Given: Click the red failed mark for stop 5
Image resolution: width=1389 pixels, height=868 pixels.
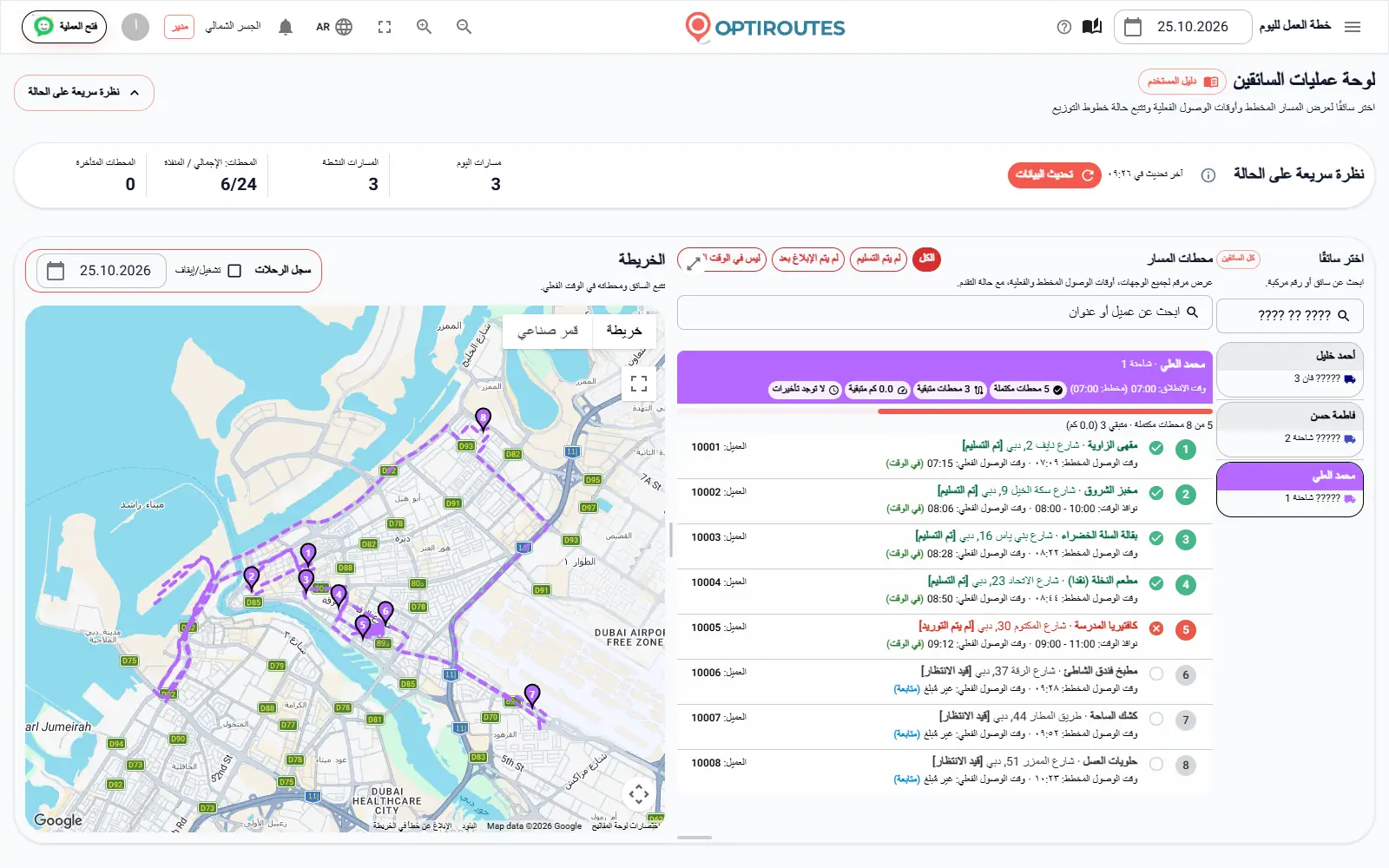Looking at the screenshot, I should (x=1156, y=628).
